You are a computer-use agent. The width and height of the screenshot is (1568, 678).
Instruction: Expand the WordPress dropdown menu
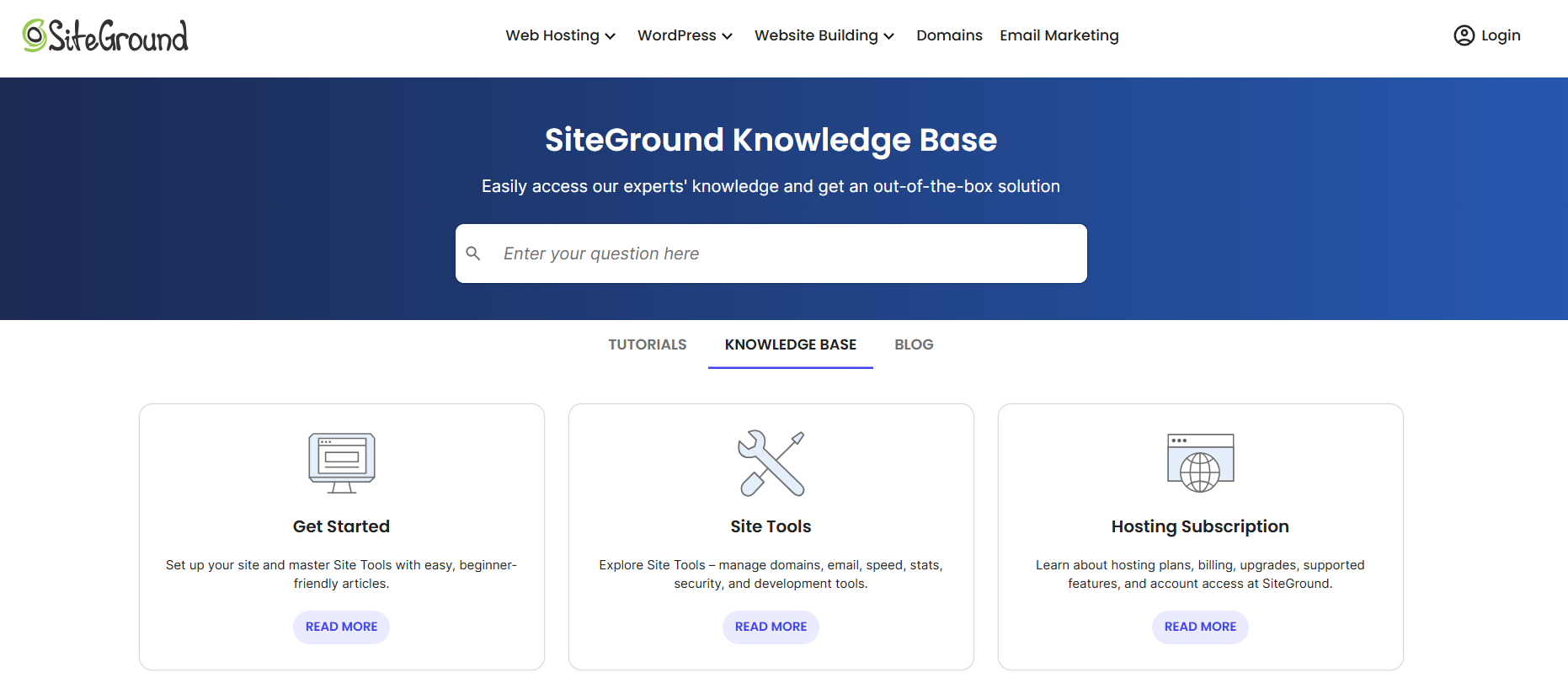(x=685, y=35)
